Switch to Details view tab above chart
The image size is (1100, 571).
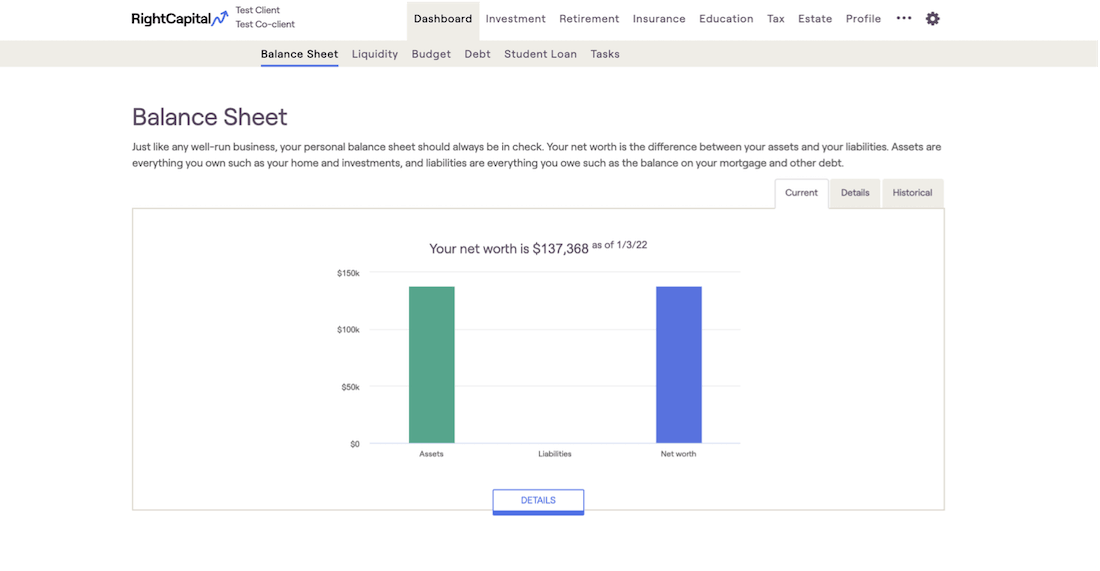(855, 193)
